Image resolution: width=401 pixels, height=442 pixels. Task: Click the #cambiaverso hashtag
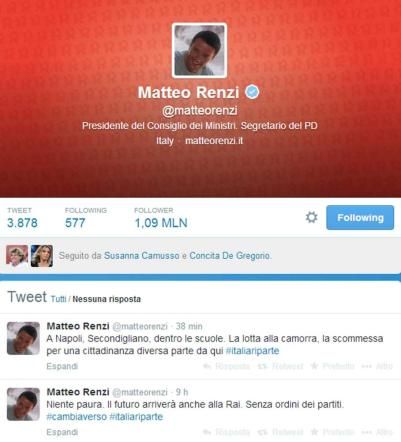click(77, 417)
